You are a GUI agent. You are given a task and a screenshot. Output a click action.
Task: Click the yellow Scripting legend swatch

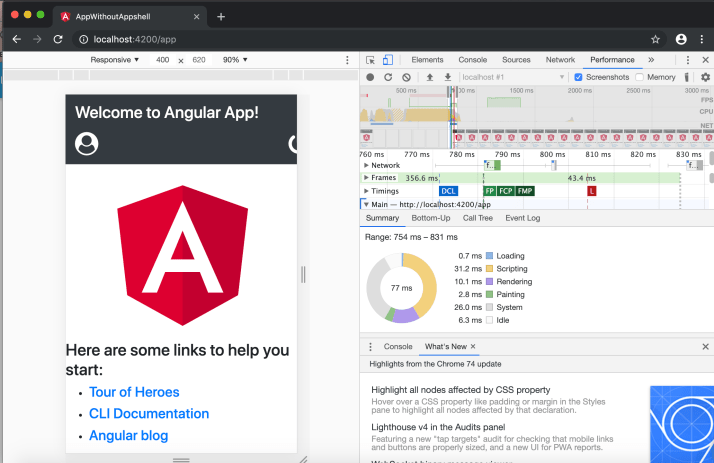[490, 269]
